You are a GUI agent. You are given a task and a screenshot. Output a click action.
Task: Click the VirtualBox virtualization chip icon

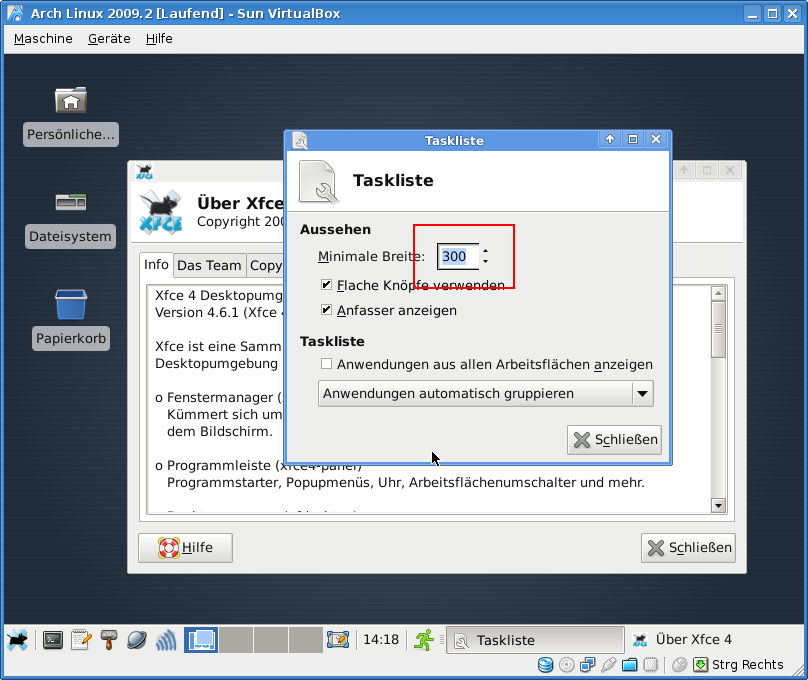pyautogui.click(x=651, y=665)
